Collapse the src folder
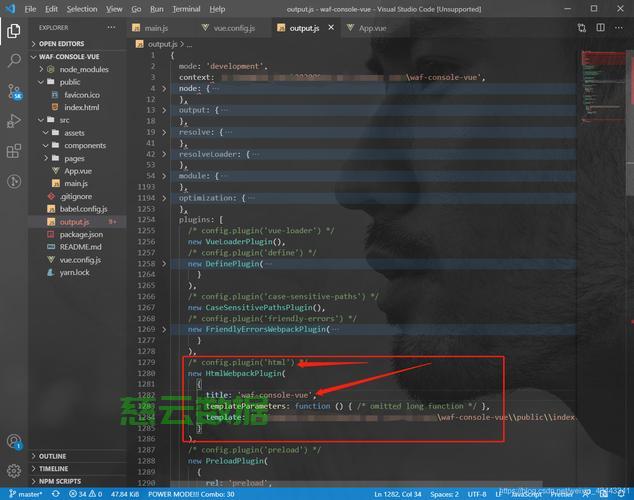The width and height of the screenshot is (634, 500). pyautogui.click(x=46, y=120)
